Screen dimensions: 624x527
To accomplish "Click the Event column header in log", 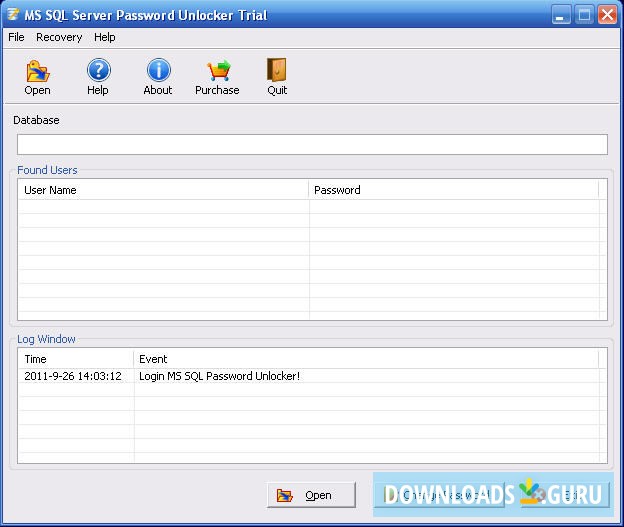I will (x=366, y=359).
